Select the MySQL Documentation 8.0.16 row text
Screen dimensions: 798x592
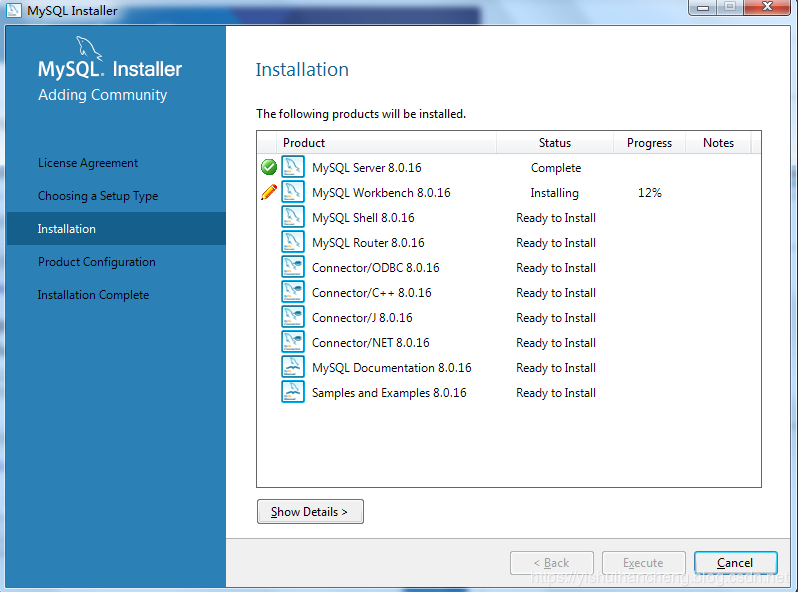tap(391, 367)
